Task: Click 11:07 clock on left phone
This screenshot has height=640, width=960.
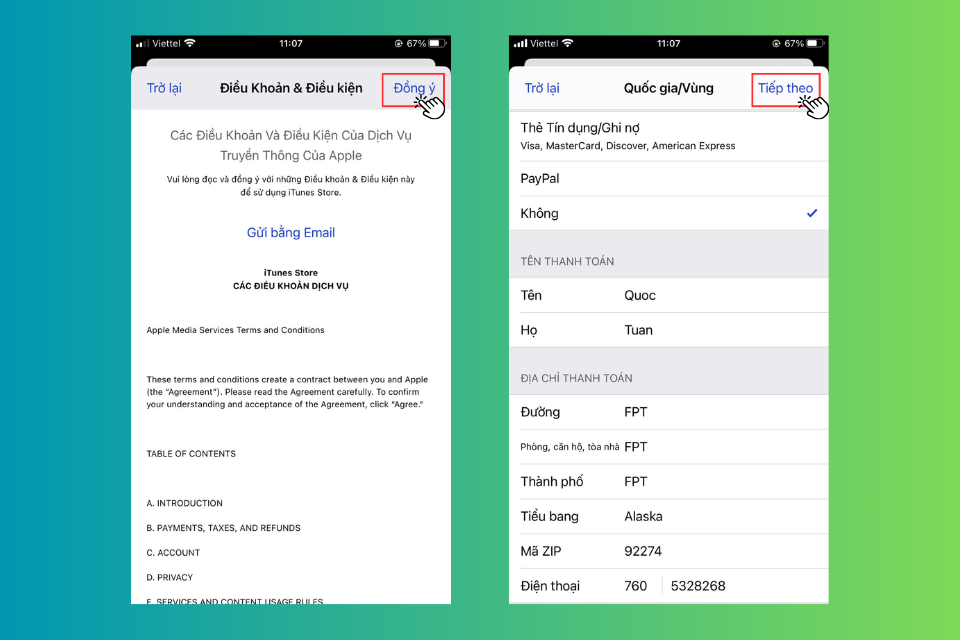Action: (x=291, y=43)
